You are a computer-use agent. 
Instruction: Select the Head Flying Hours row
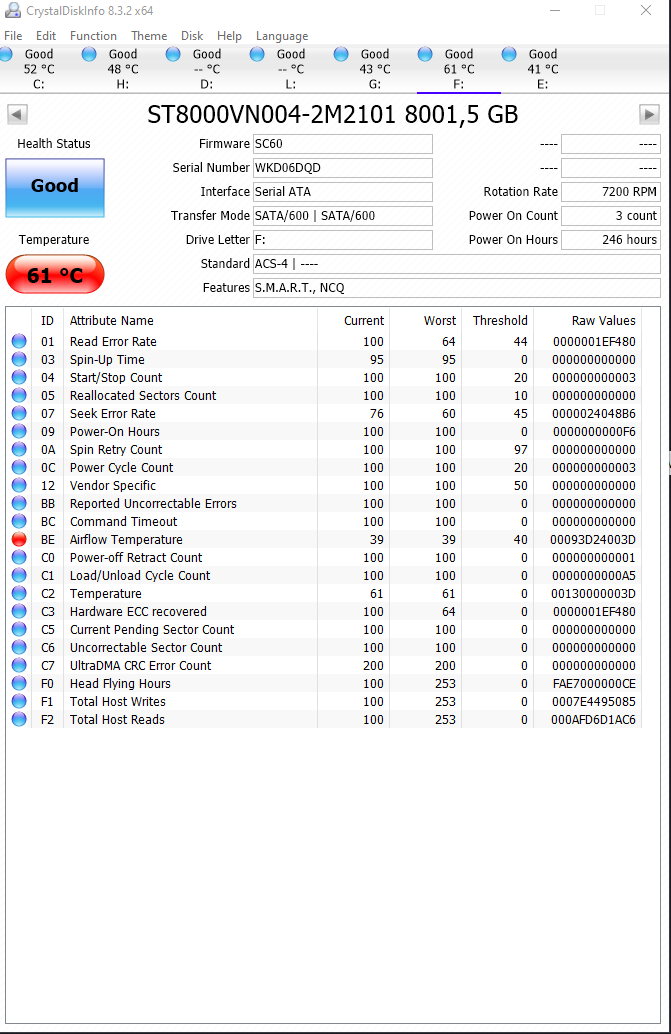pyautogui.click(x=326, y=684)
